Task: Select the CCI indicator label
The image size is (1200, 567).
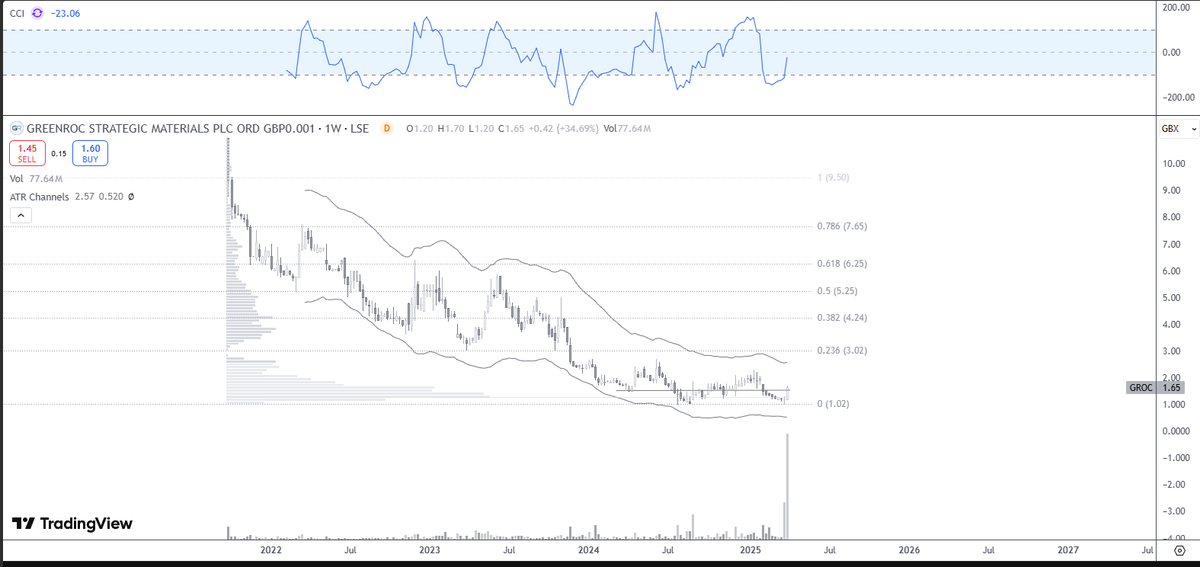Action: click(16, 13)
